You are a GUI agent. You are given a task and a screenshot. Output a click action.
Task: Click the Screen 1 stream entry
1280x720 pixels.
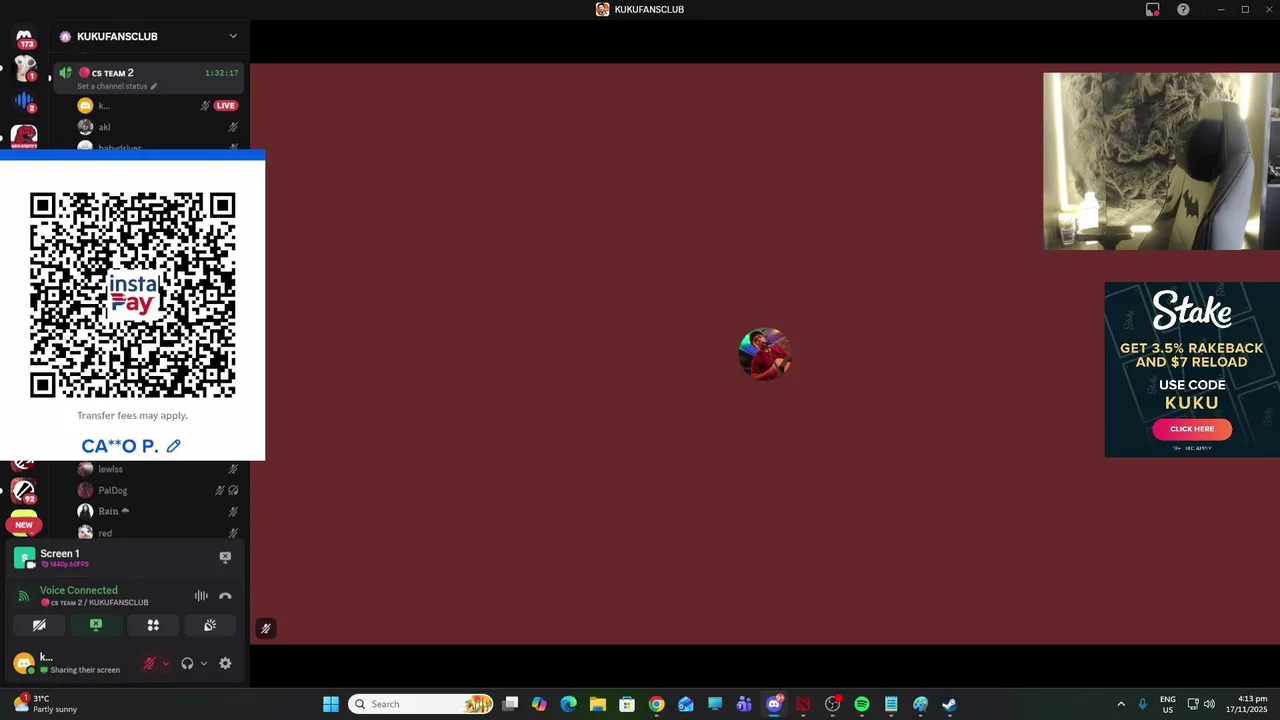click(60, 557)
